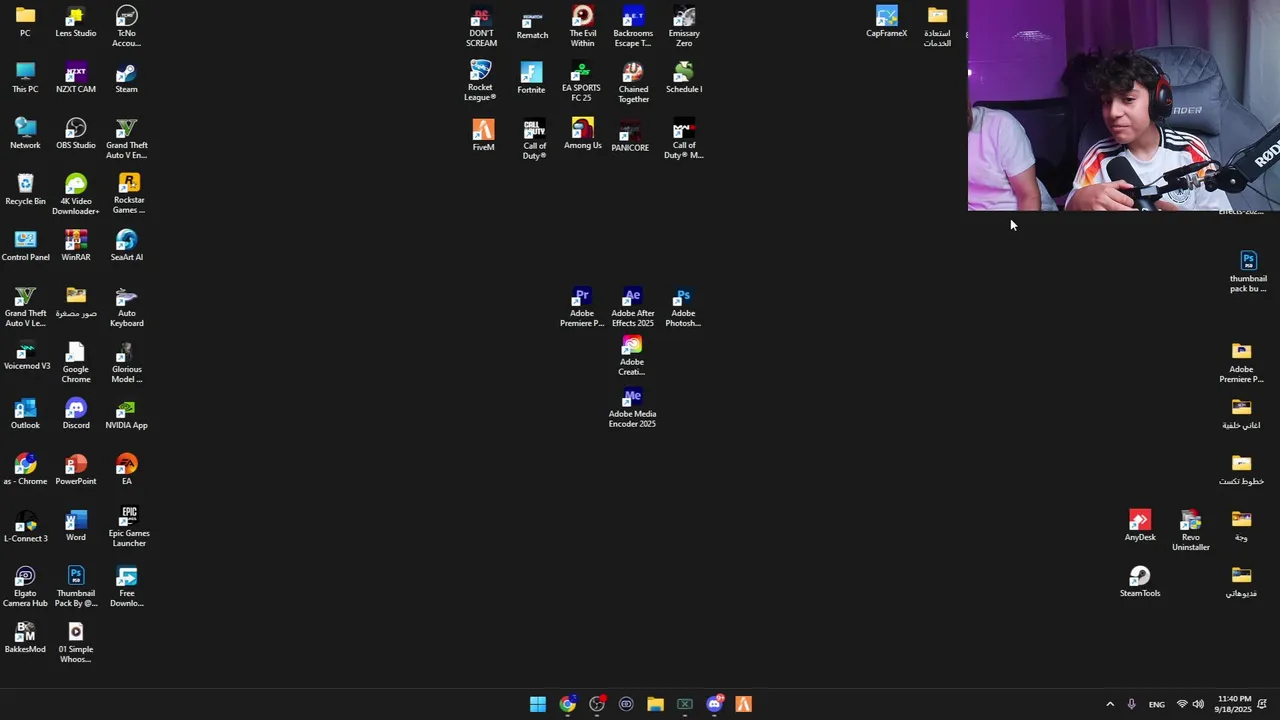This screenshot has width=1280, height=720.
Task: Select the Chained Together game icon
Action: coord(633,83)
